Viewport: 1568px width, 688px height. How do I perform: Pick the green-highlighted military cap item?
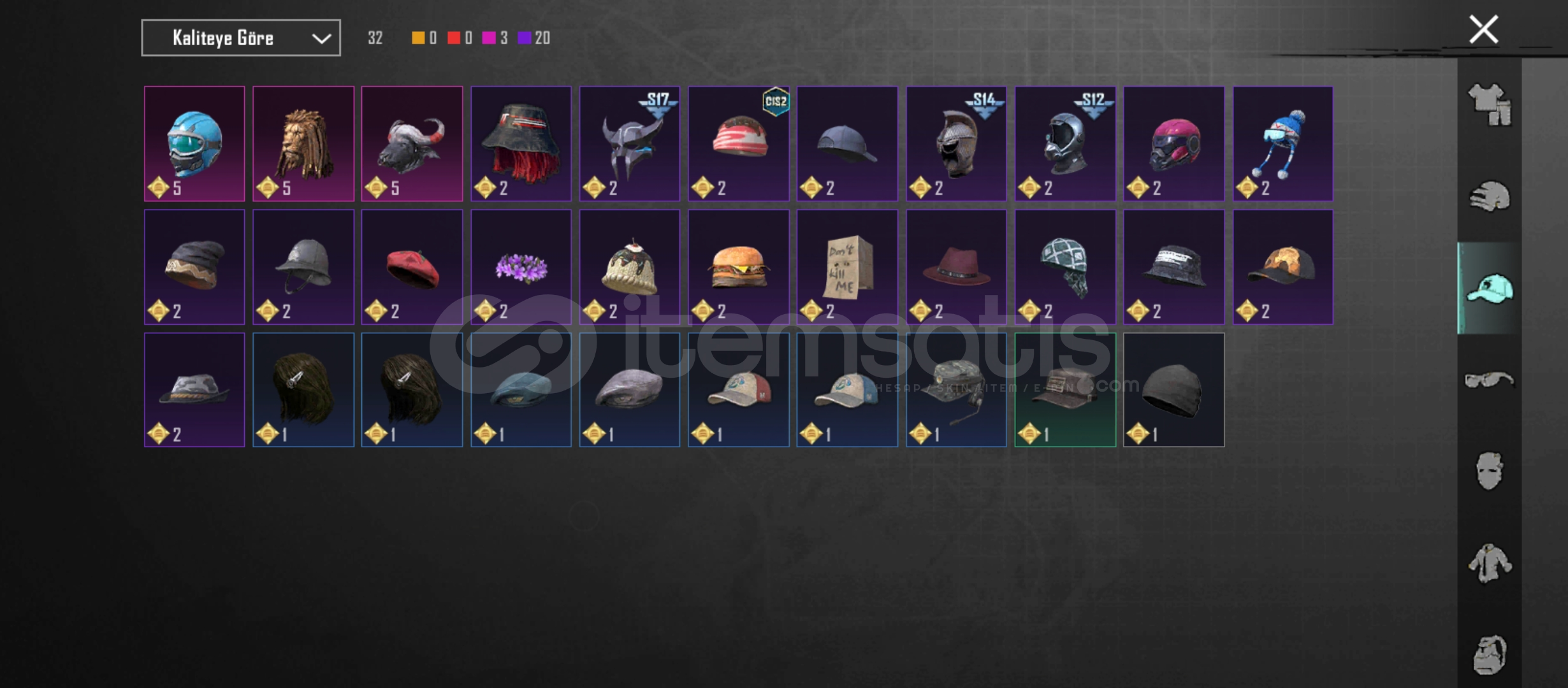(1065, 390)
